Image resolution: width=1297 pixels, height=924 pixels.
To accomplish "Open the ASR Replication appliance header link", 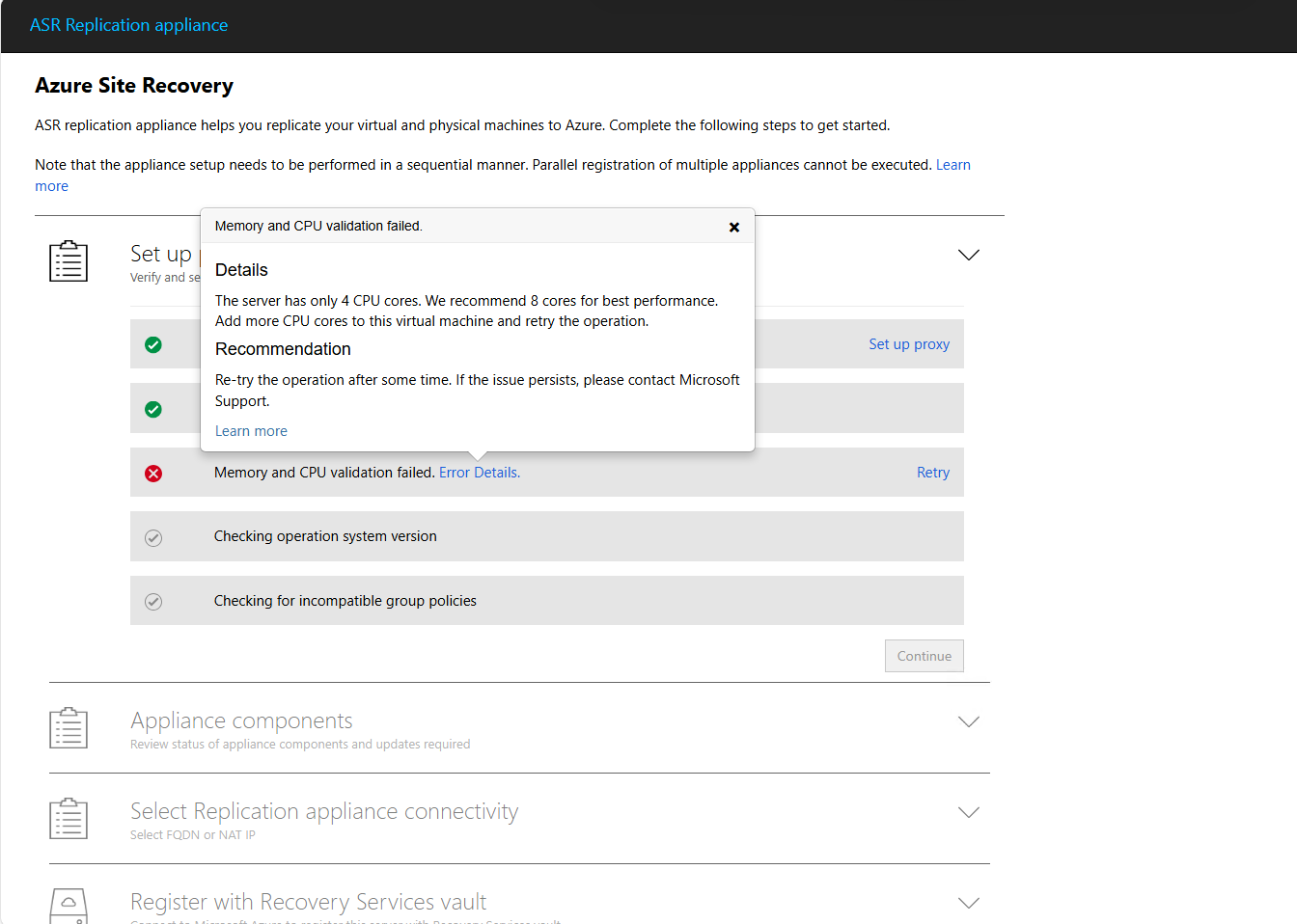I will point(129,25).
